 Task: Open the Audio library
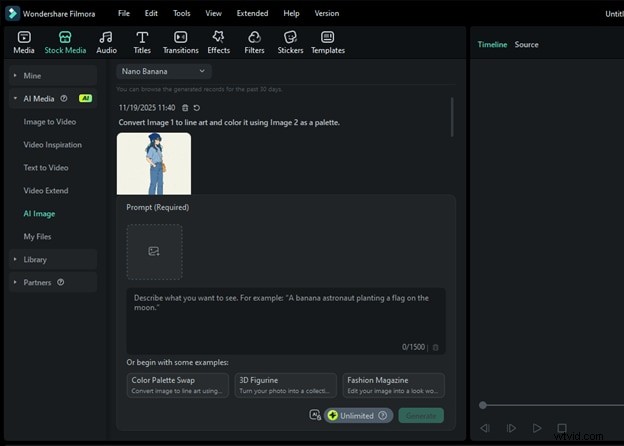coord(106,43)
